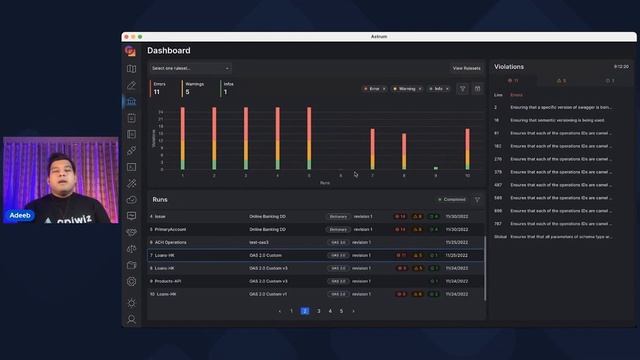Open the terminal console sidebar icon
This screenshot has width=640, height=360.
coord(131,167)
